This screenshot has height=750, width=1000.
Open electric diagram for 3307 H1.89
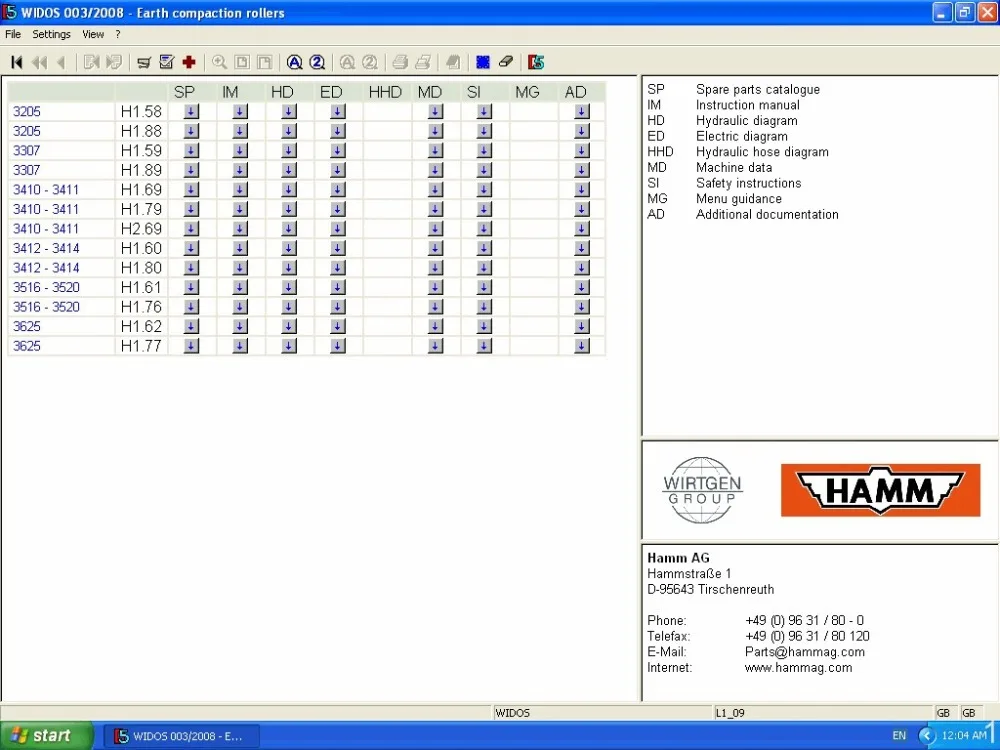(338, 170)
